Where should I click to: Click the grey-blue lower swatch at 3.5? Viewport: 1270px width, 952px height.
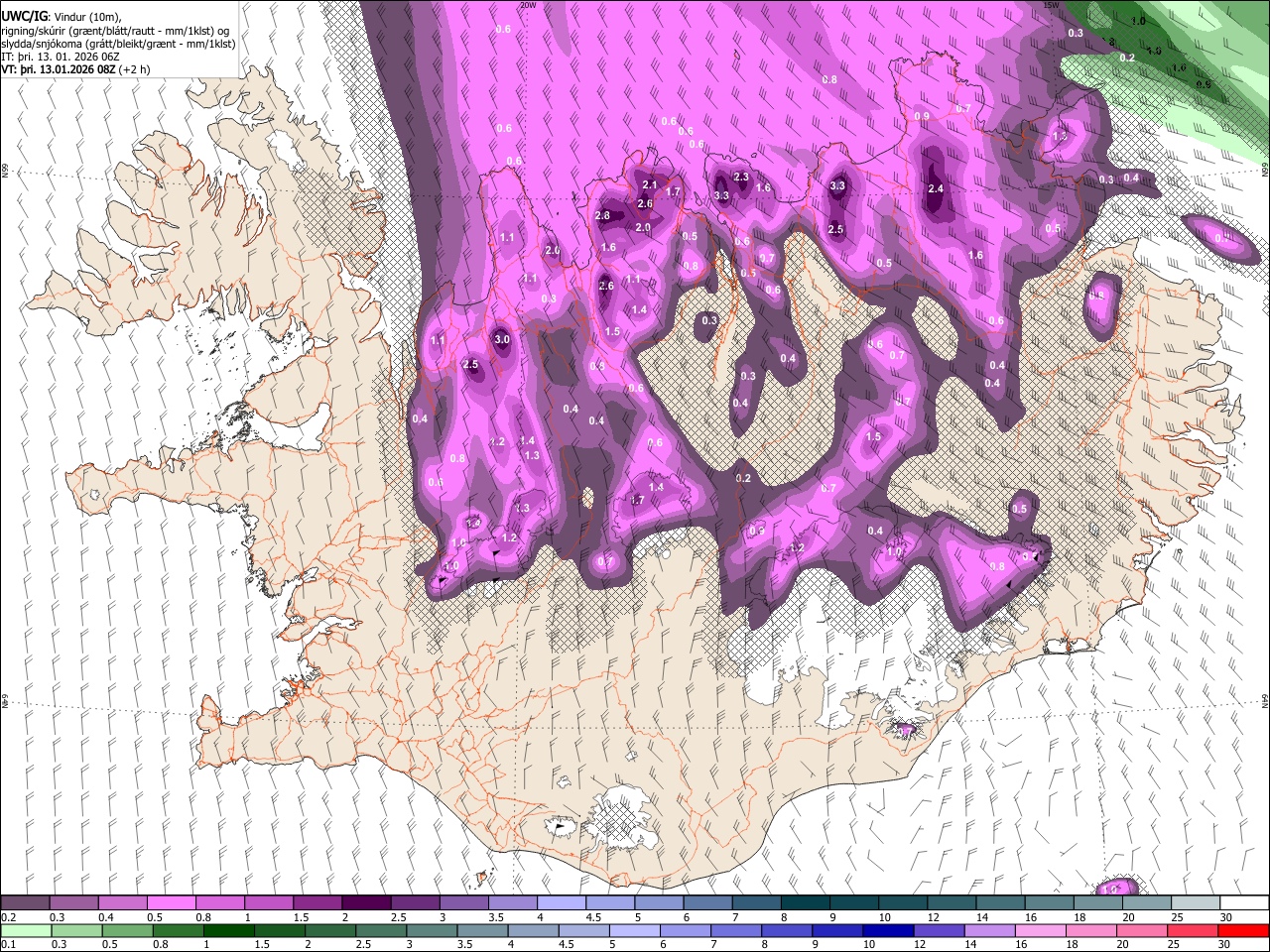482,931
